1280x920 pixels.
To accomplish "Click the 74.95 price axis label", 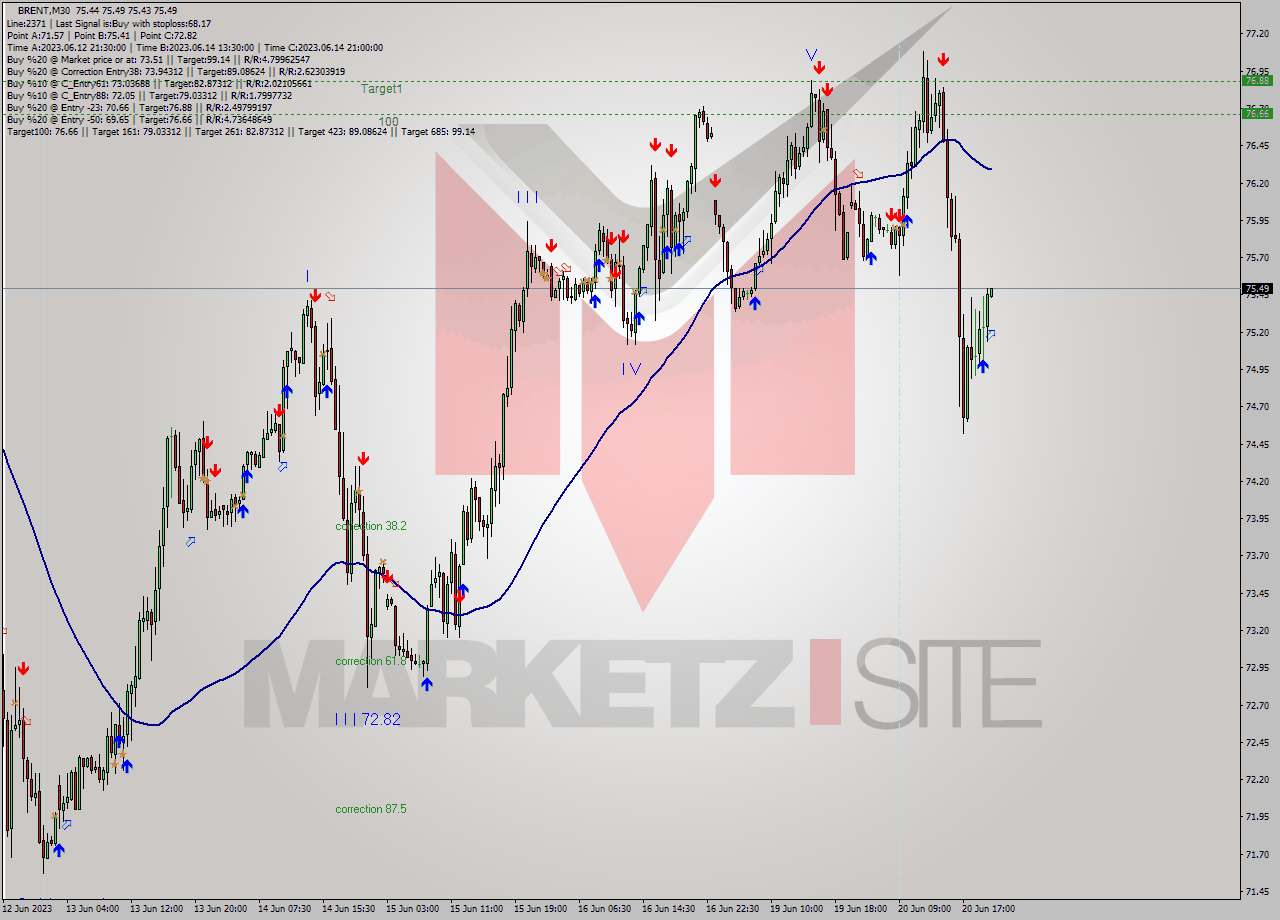I will 1257,370.
